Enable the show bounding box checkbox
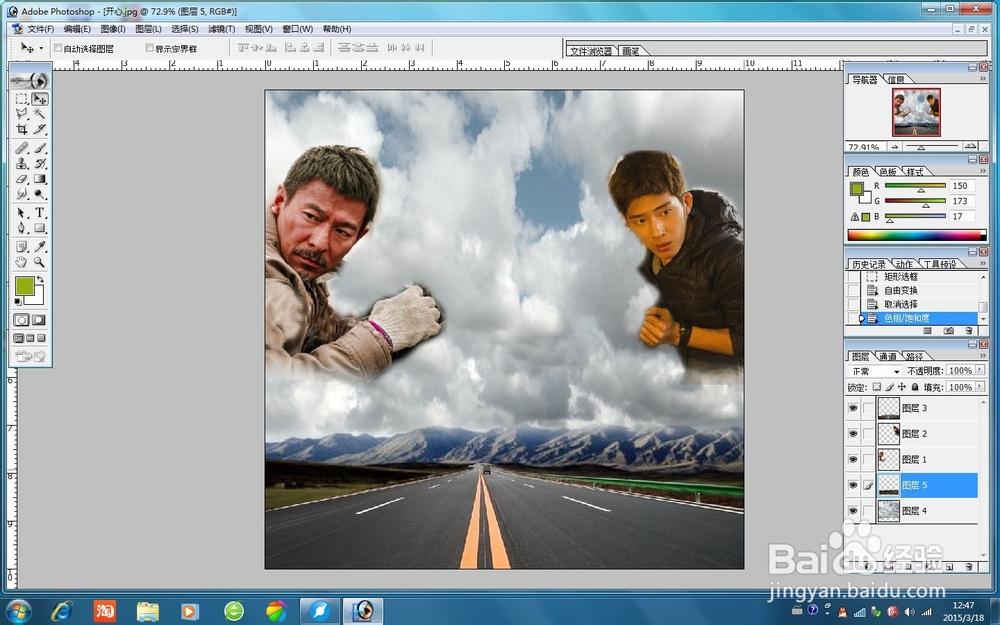This screenshot has width=1000, height=625. 150,48
